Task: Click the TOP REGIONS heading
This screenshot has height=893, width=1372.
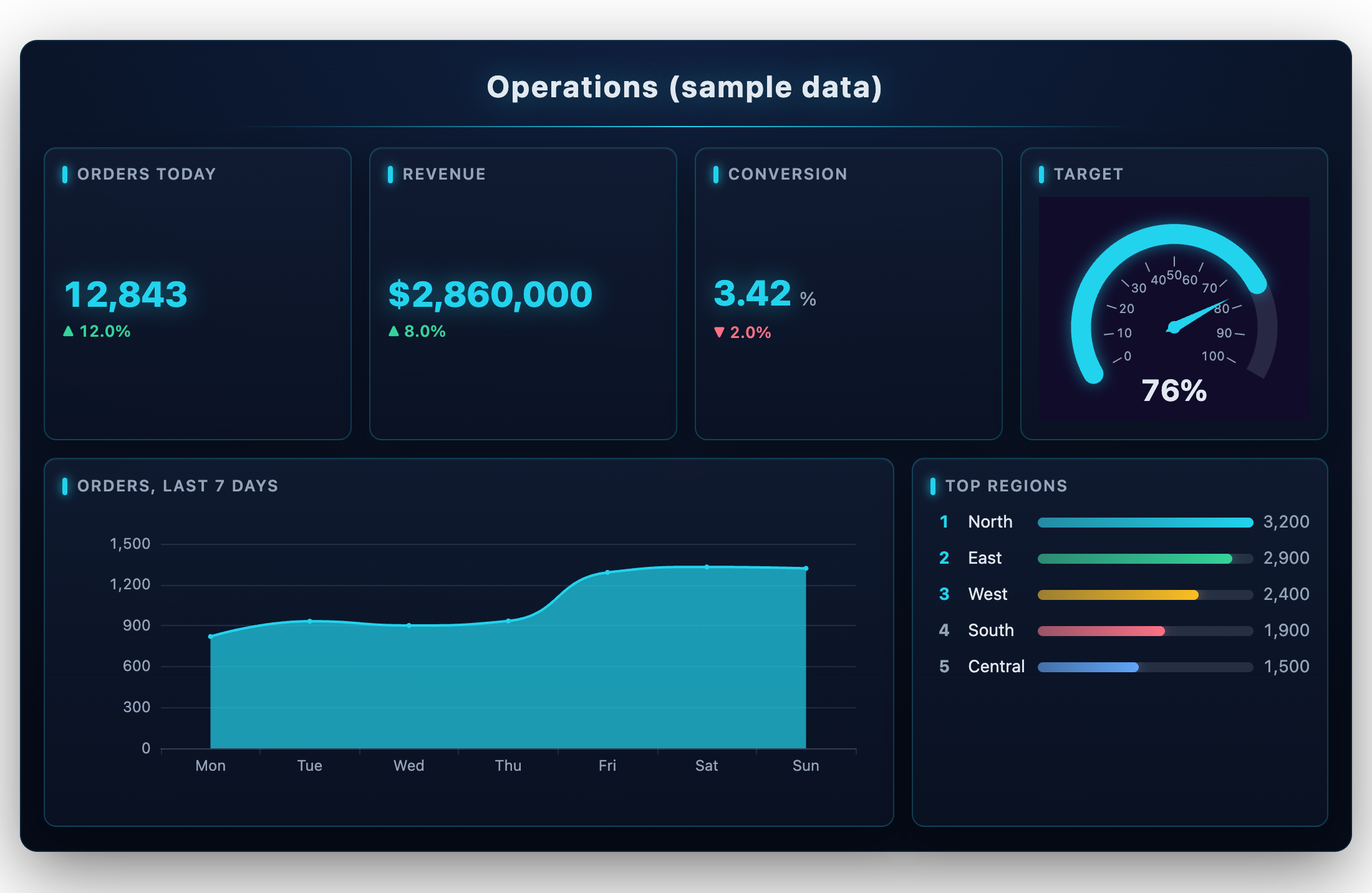Action: click(1007, 486)
